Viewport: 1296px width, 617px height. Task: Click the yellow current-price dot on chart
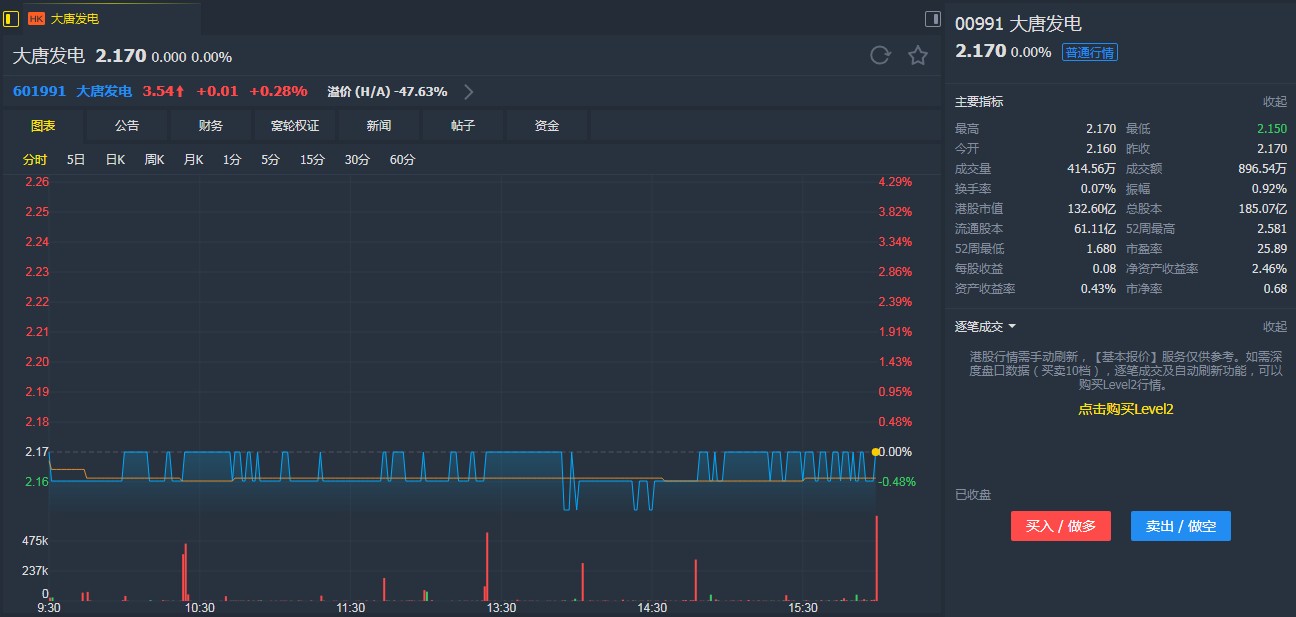tap(876, 452)
